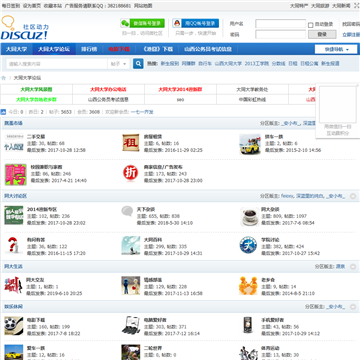
Task: Click the home icon in breadcrumb
Action: (3, 78)
